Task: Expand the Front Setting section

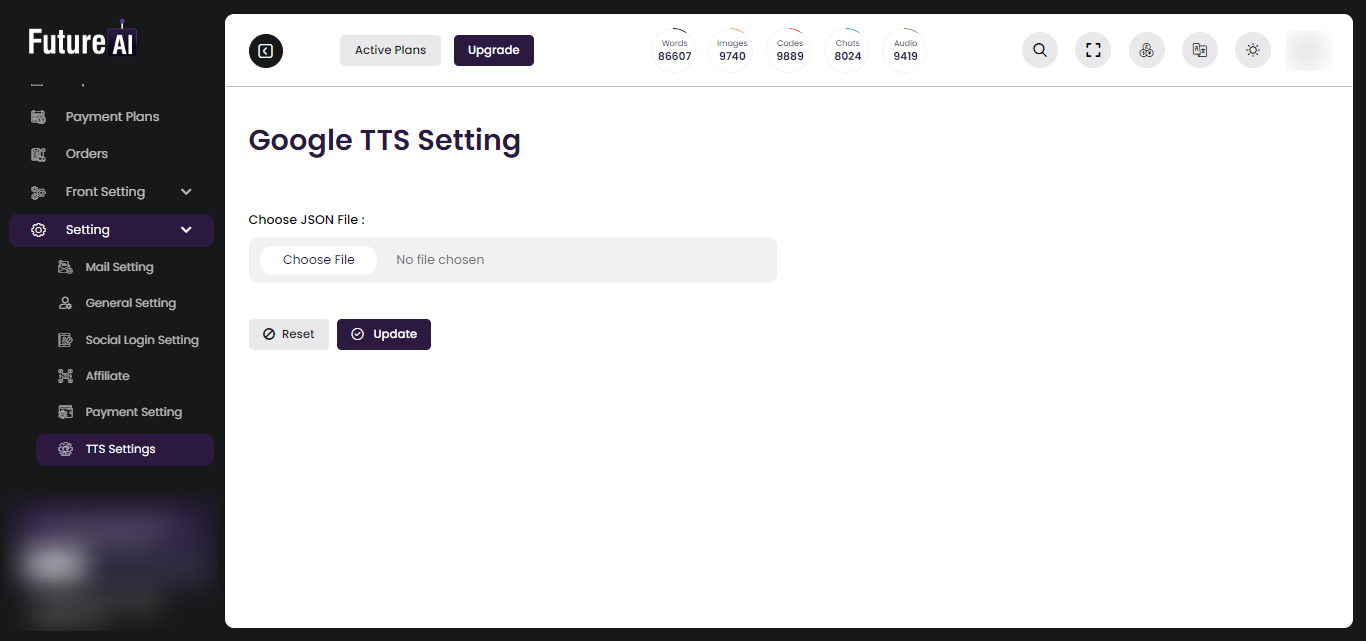Action: pyautogui.click(x=185, y=191)
